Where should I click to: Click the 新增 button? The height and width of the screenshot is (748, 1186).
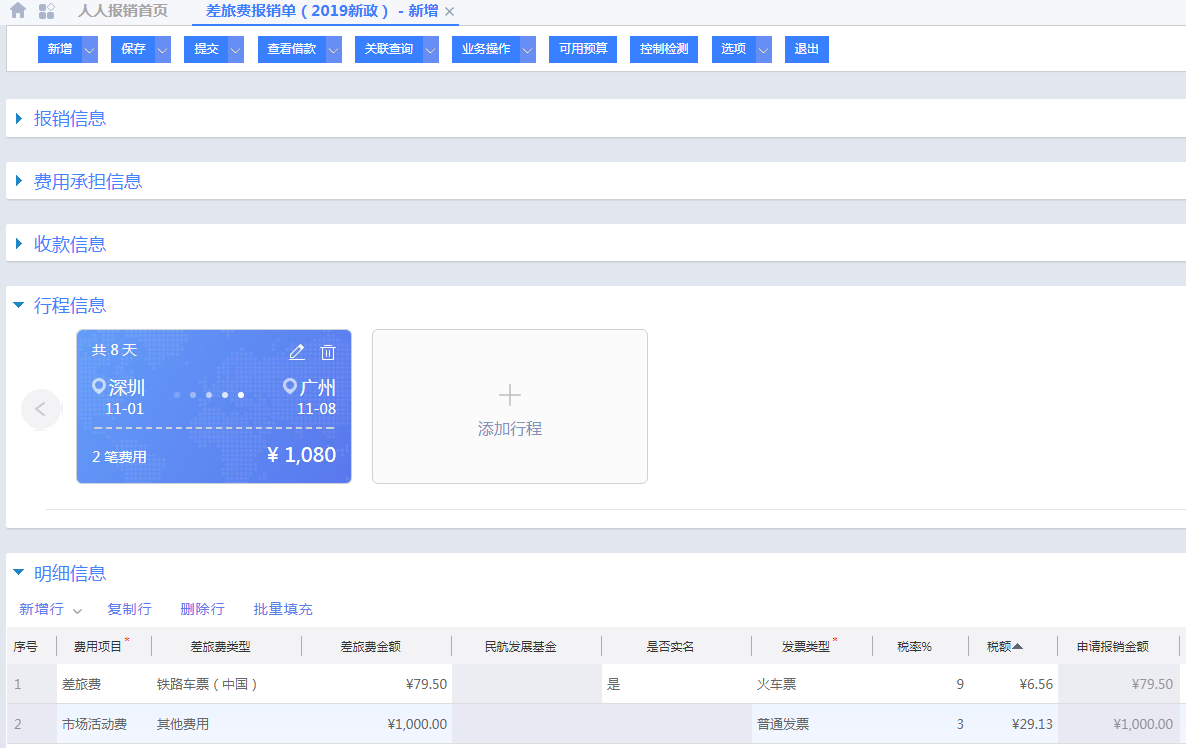[60, 49]
